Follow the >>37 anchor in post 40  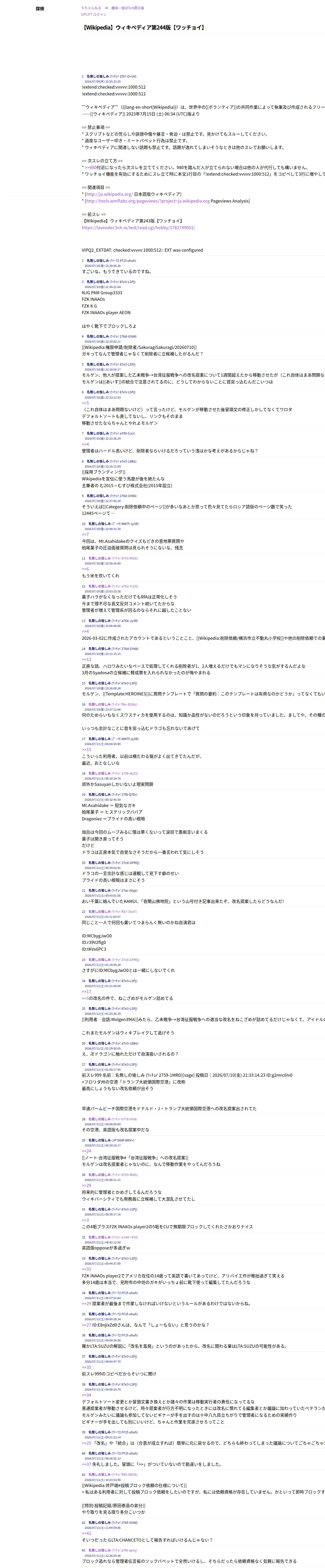point(86,1465)
